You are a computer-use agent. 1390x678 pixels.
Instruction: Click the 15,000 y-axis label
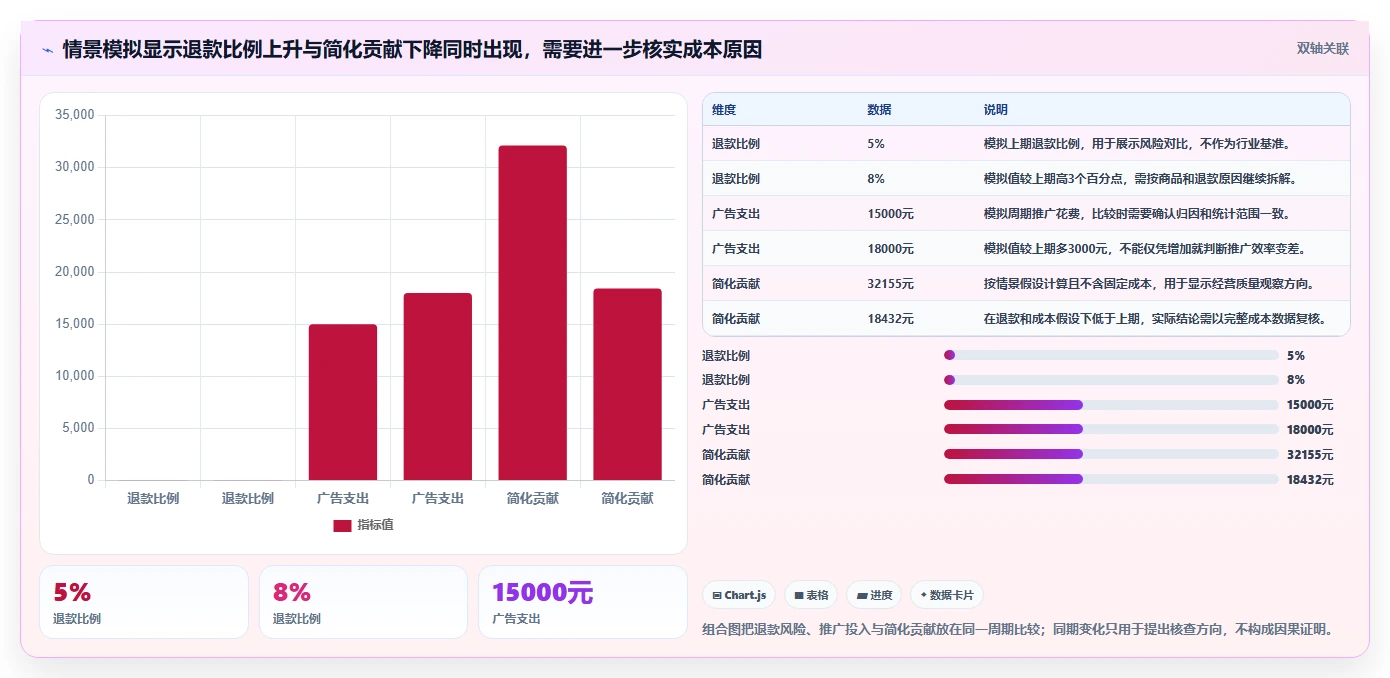tap(75, 324)
